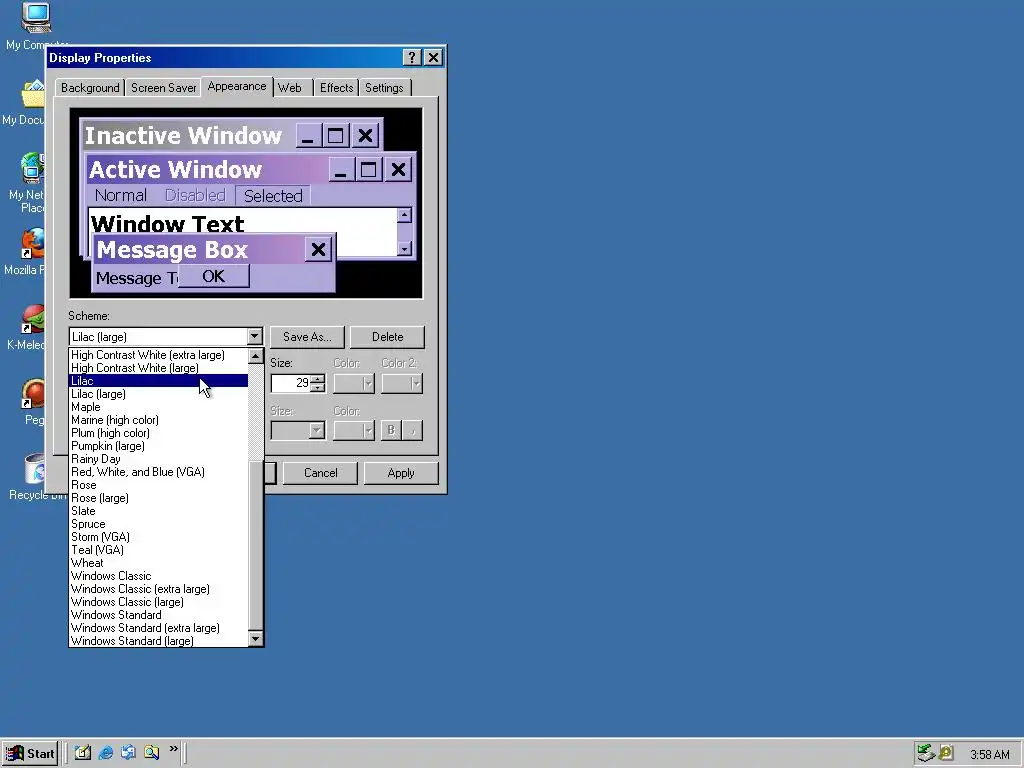Select the plain Rose scheme
This screenshot has height=768, width=1024.
[158, 485]
